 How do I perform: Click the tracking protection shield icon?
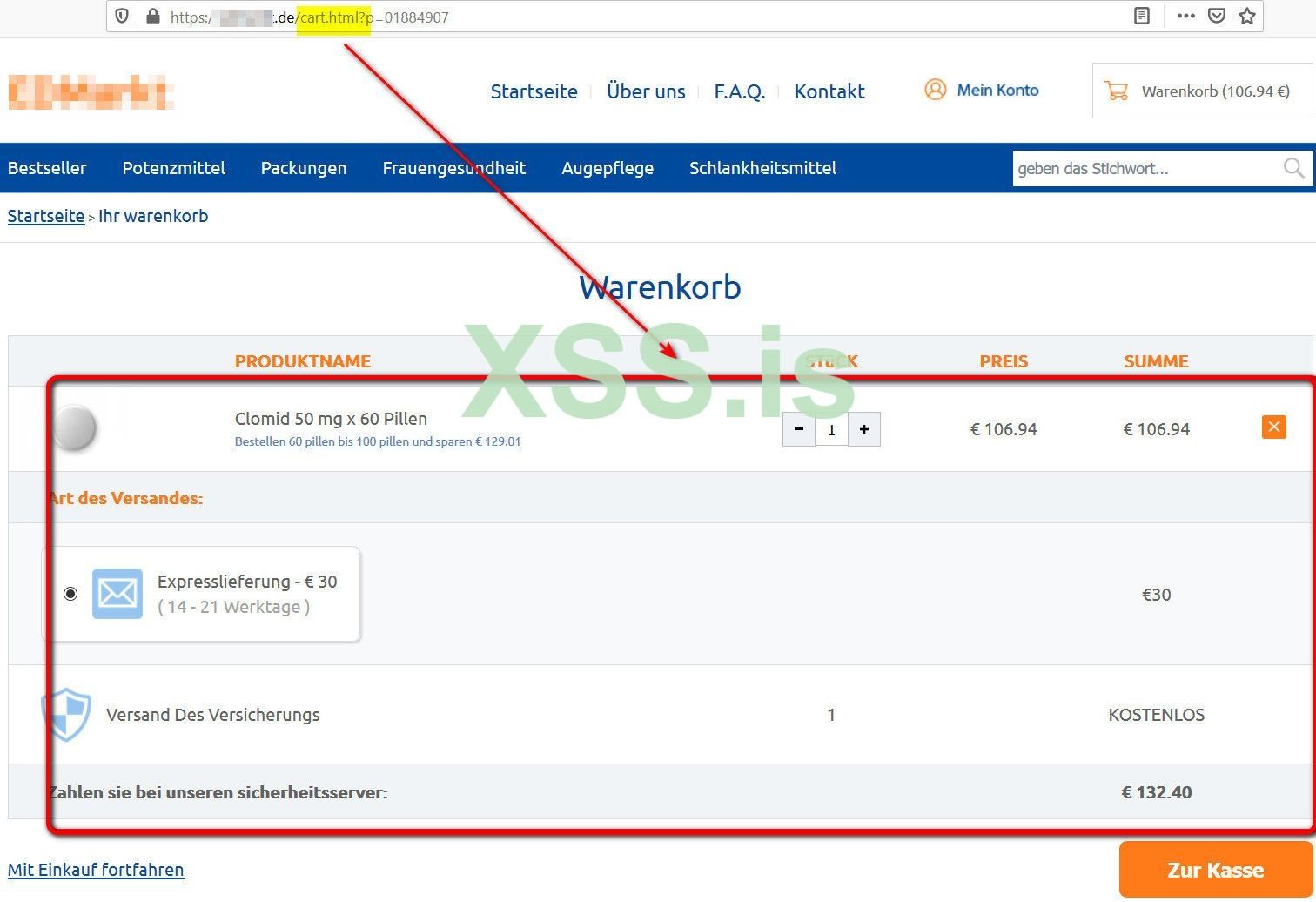pyautogui.click(x=122, y=17)
